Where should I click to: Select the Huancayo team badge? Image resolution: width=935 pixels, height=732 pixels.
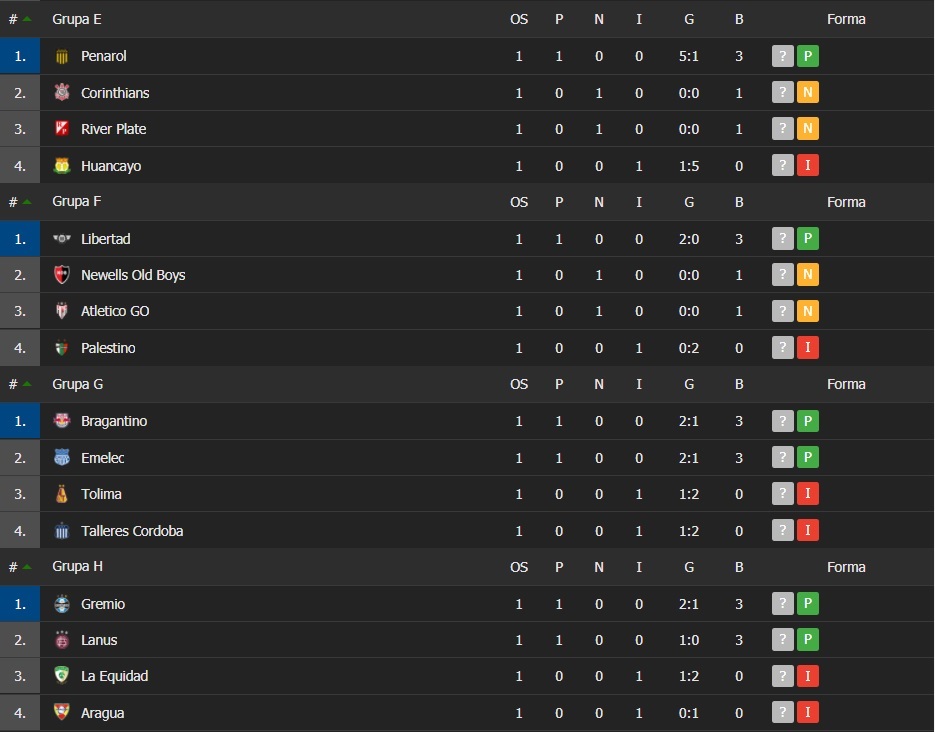tap(62, 166)
